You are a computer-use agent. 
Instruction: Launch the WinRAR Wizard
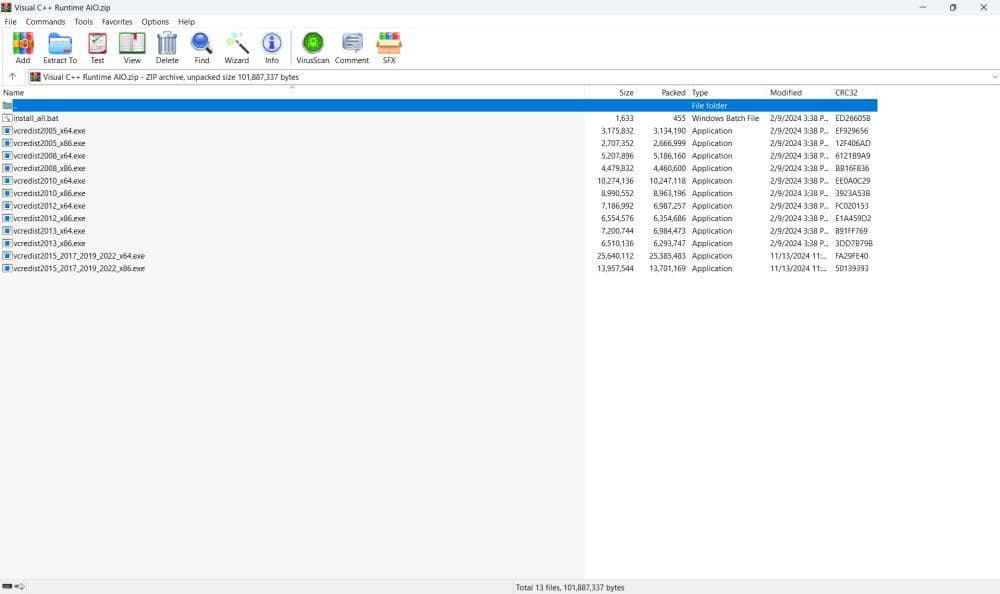pos(237,45)
